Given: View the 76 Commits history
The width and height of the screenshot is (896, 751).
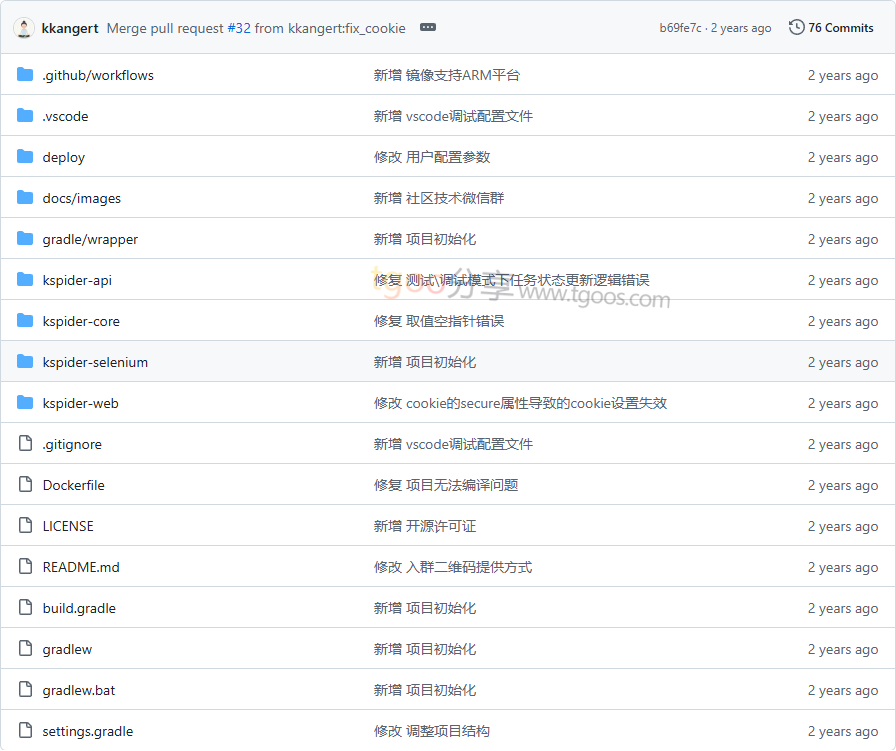Looking at the screenshot, I should tap(840, 28).
